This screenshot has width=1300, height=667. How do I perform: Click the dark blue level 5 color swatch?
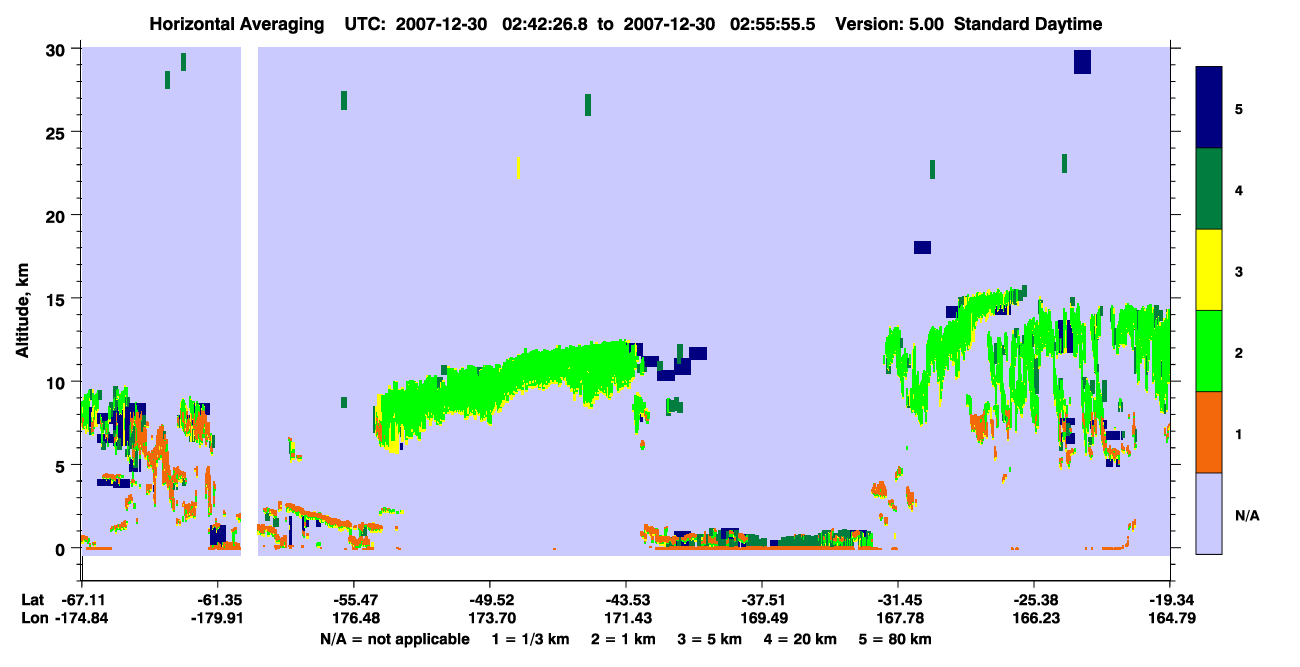click(x=1209, y=108)
